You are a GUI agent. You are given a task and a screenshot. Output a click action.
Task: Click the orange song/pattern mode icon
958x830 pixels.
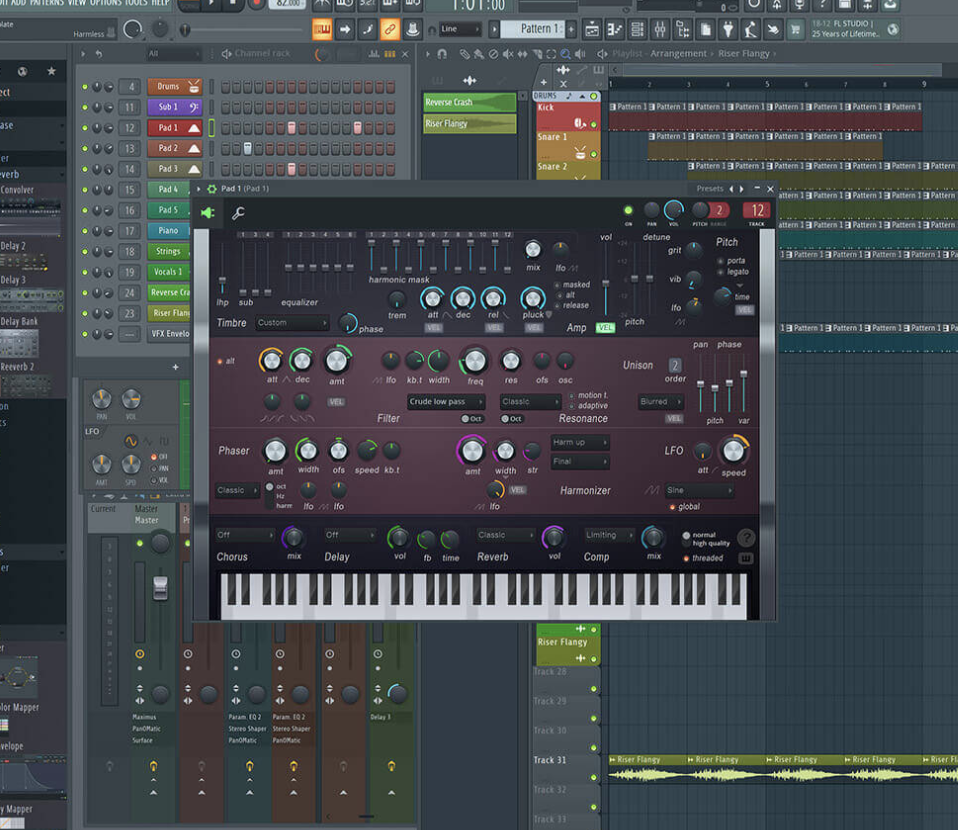322,29
